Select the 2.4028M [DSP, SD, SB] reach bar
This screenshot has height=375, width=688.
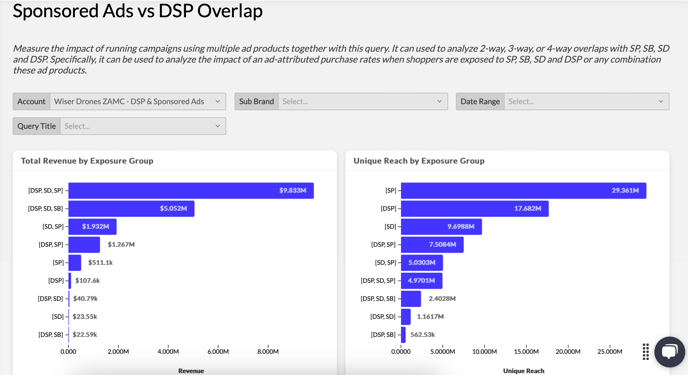(x=411, y=298)
